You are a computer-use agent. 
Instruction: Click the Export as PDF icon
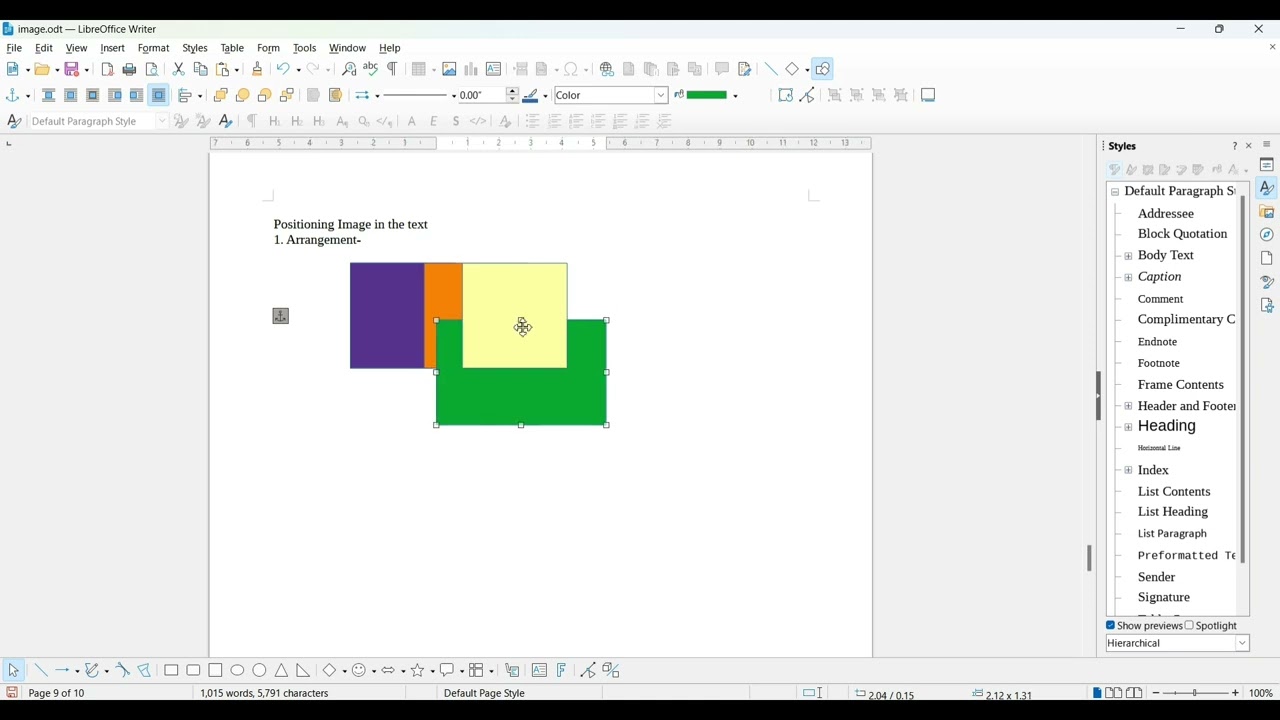108,70
